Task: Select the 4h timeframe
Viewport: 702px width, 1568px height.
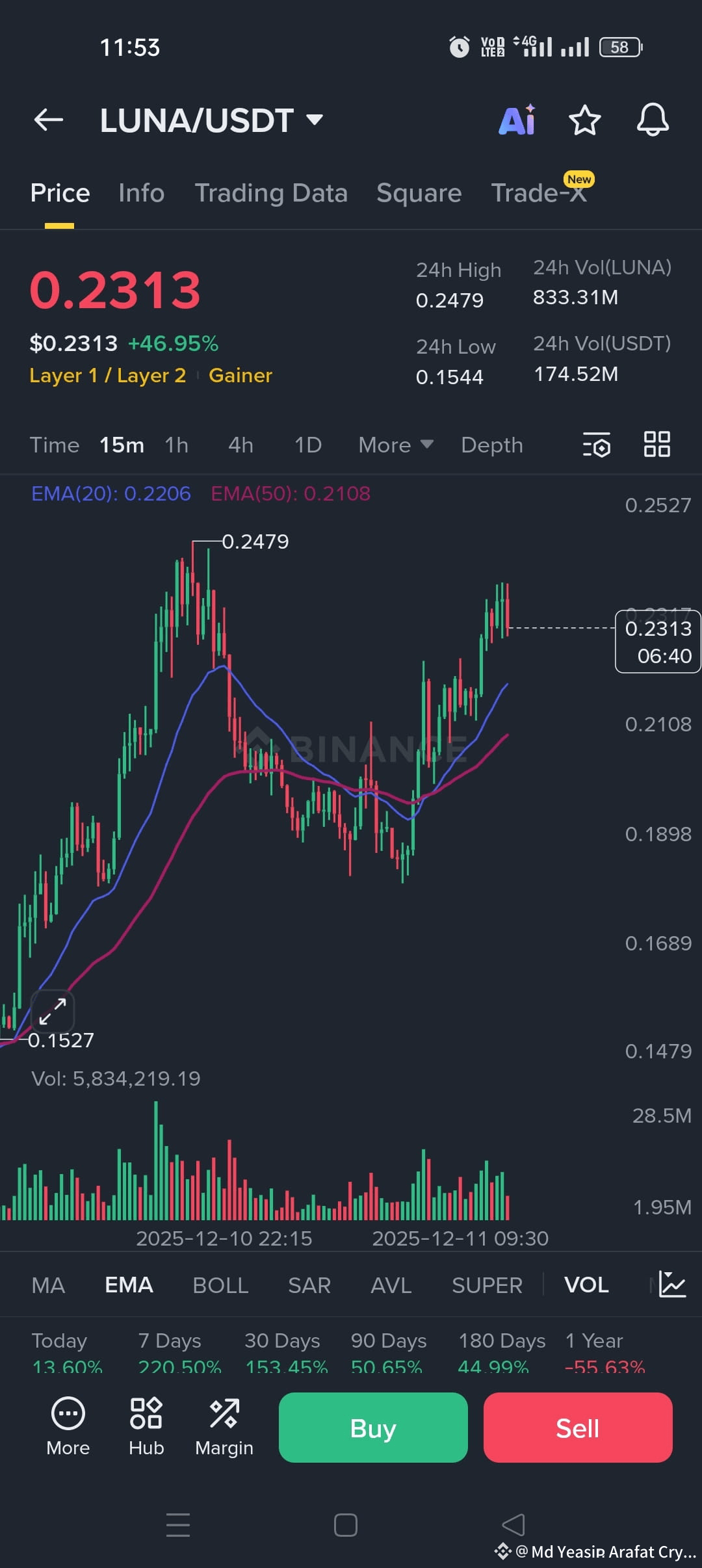Action: [x=240, y=445]
